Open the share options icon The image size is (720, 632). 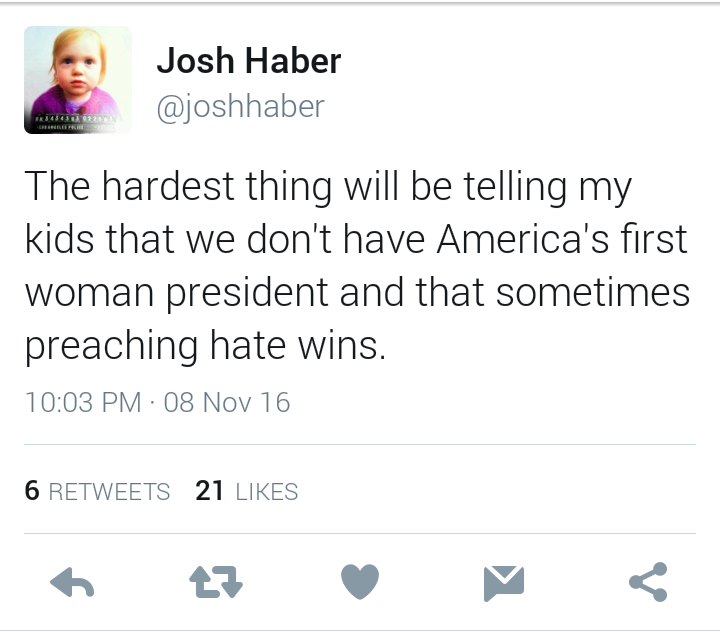648,583
